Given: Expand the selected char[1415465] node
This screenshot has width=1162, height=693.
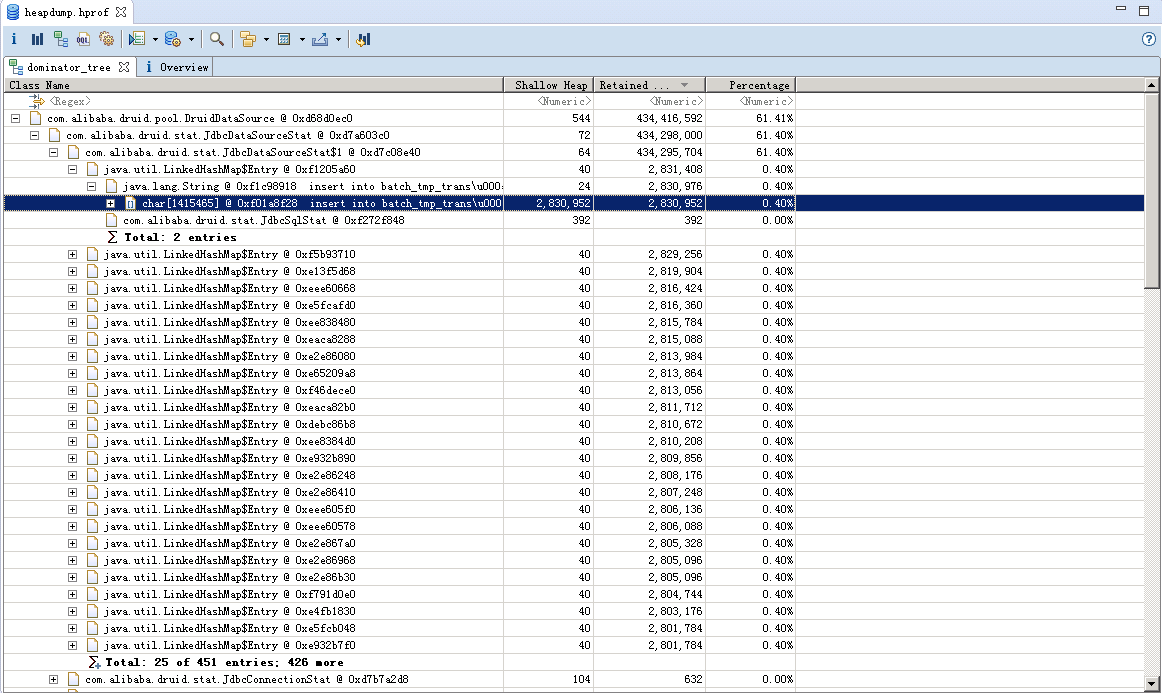Looking at the screenshot, I should tap(110, 203).
